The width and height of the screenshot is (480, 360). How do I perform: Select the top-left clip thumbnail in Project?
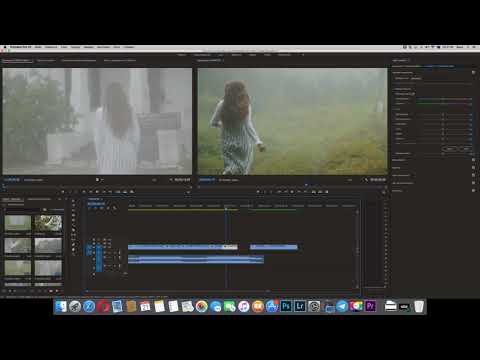(18, 223)
